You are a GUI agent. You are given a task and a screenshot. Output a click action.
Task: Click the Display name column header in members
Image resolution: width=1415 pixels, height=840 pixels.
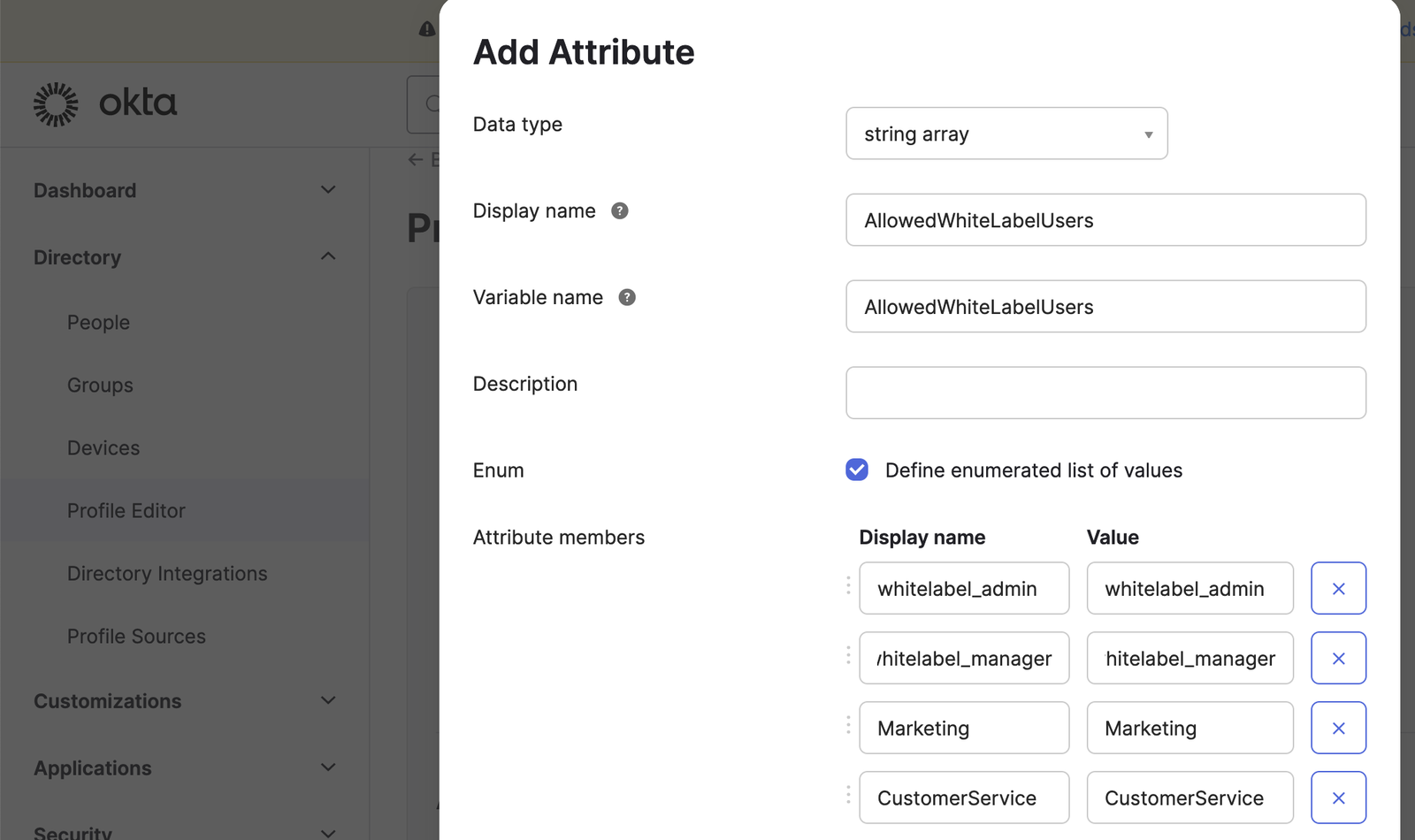pos(922,538)
